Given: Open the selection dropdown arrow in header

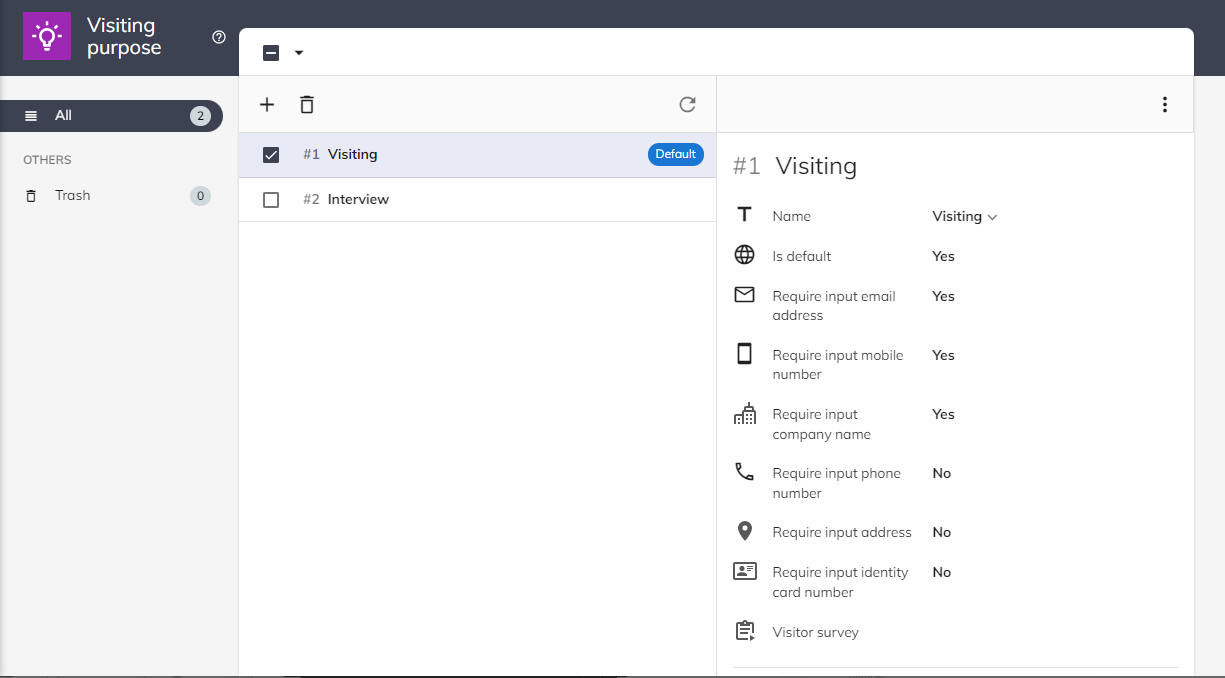Looking at the screenshot, I should (298, 53).
